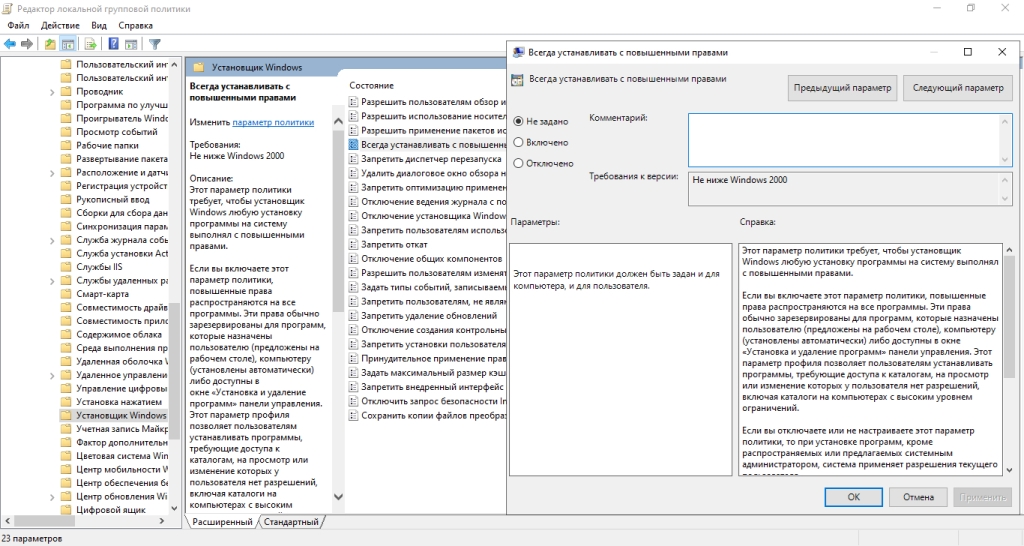The width and height of the screenshot is (1024, 546).
Task: Expand the 'Служба журнала событий' node
Action: tap(52, 240)
